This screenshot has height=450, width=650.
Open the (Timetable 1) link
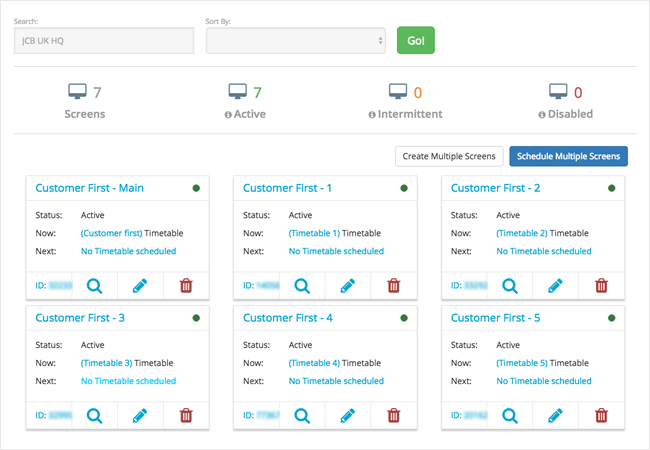[314, 233]
